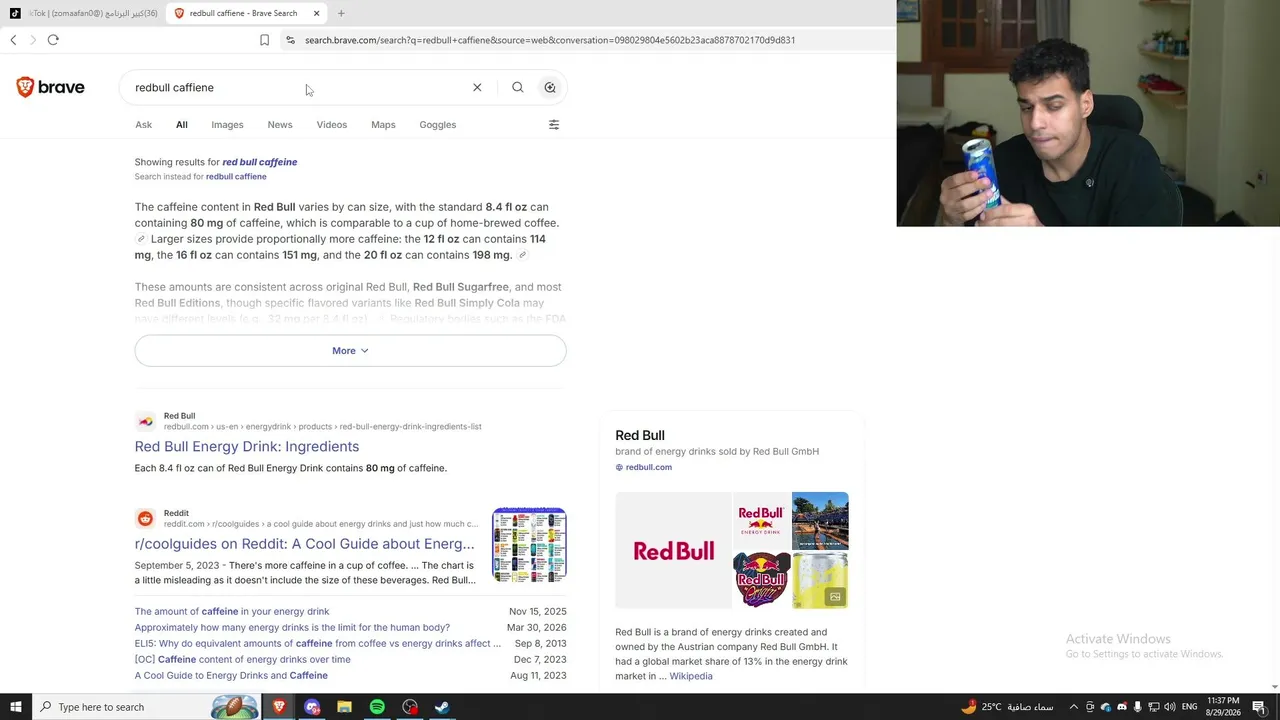Bookmark this page using the bookmark icon

264,40
